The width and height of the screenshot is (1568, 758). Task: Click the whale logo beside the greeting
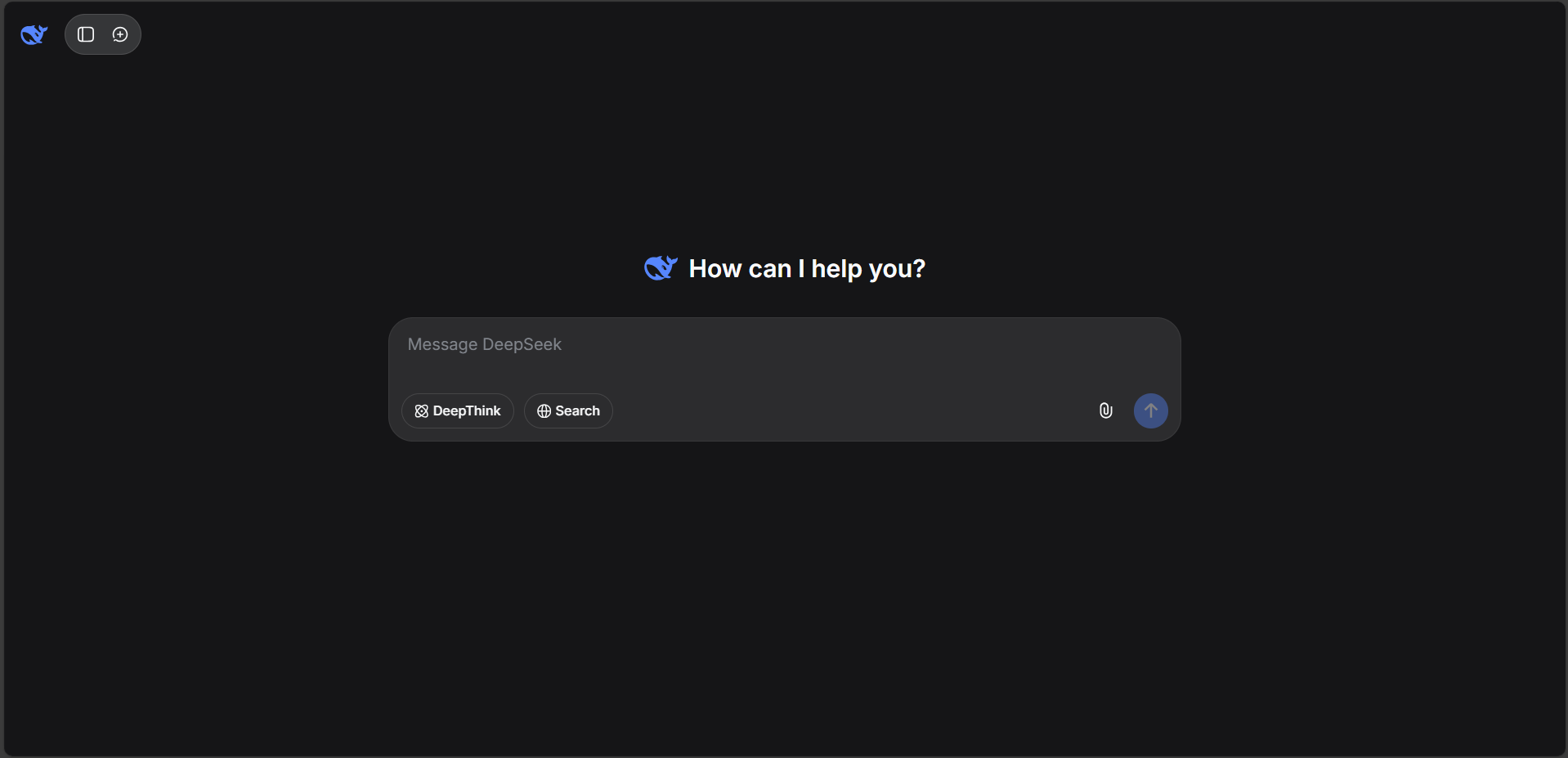[x=661, y=268]
